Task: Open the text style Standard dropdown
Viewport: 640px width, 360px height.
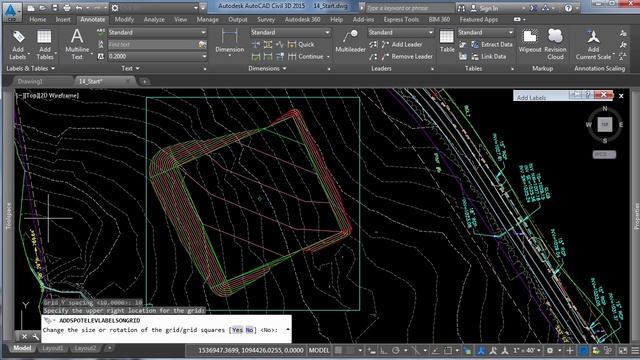Action: click(157, 32)
